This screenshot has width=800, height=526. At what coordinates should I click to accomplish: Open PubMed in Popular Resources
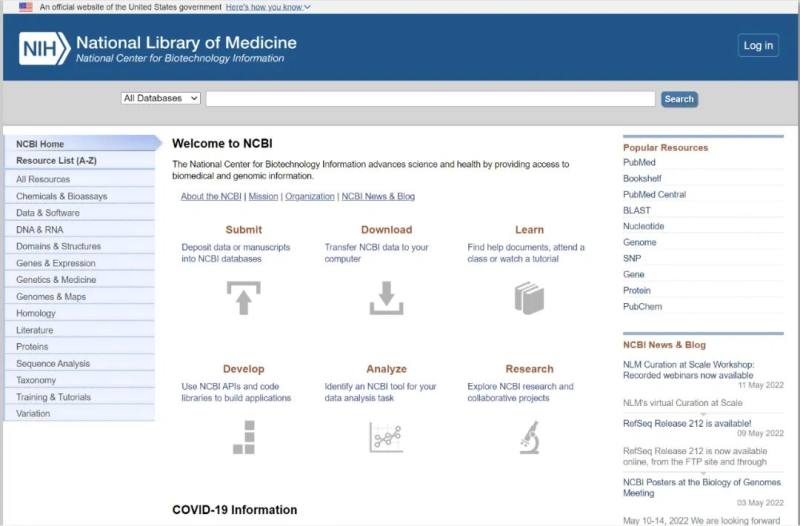[639, 162]
